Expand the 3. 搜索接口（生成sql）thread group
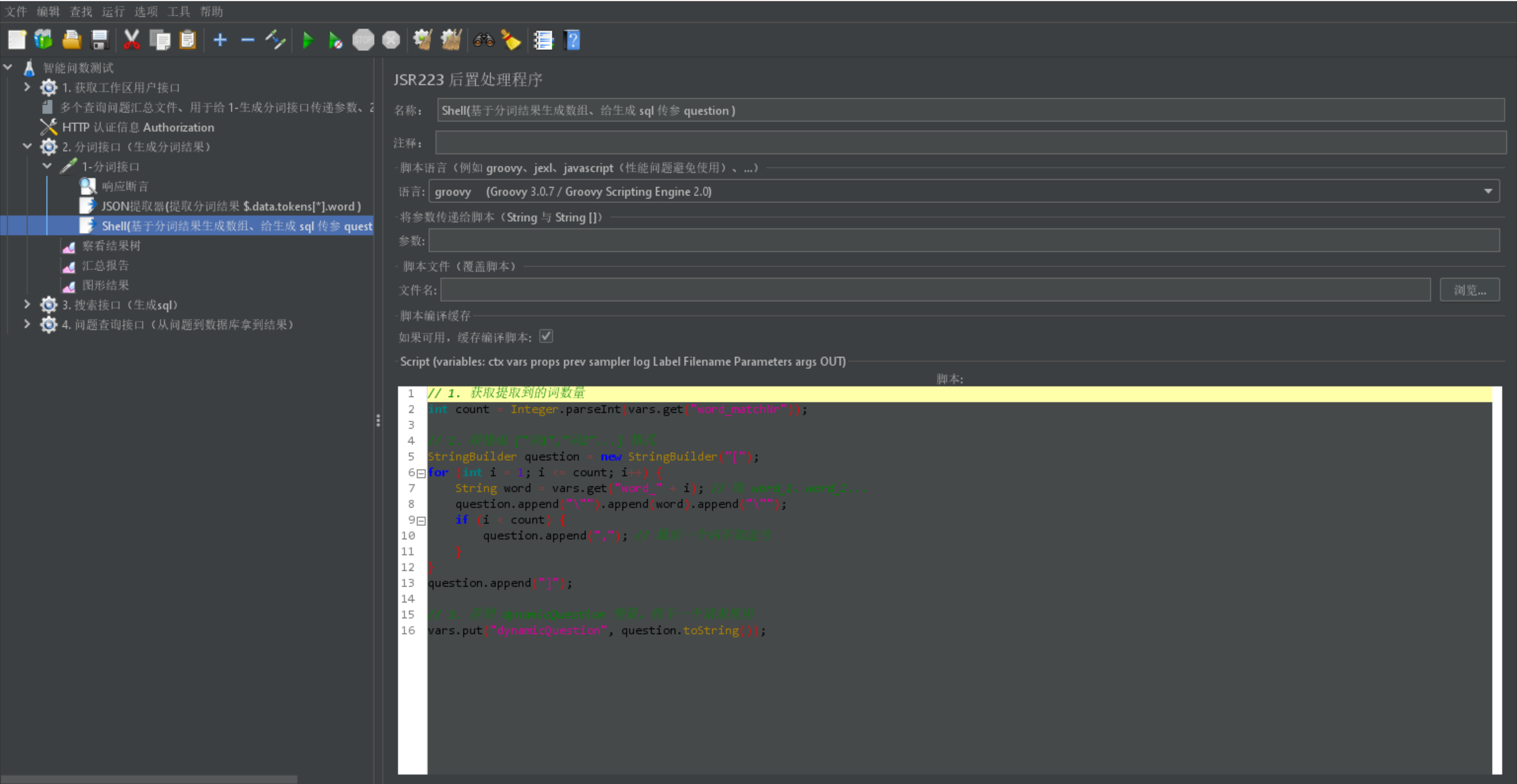The width and height of the screenshot is (1517, 784). click(27, 304)
